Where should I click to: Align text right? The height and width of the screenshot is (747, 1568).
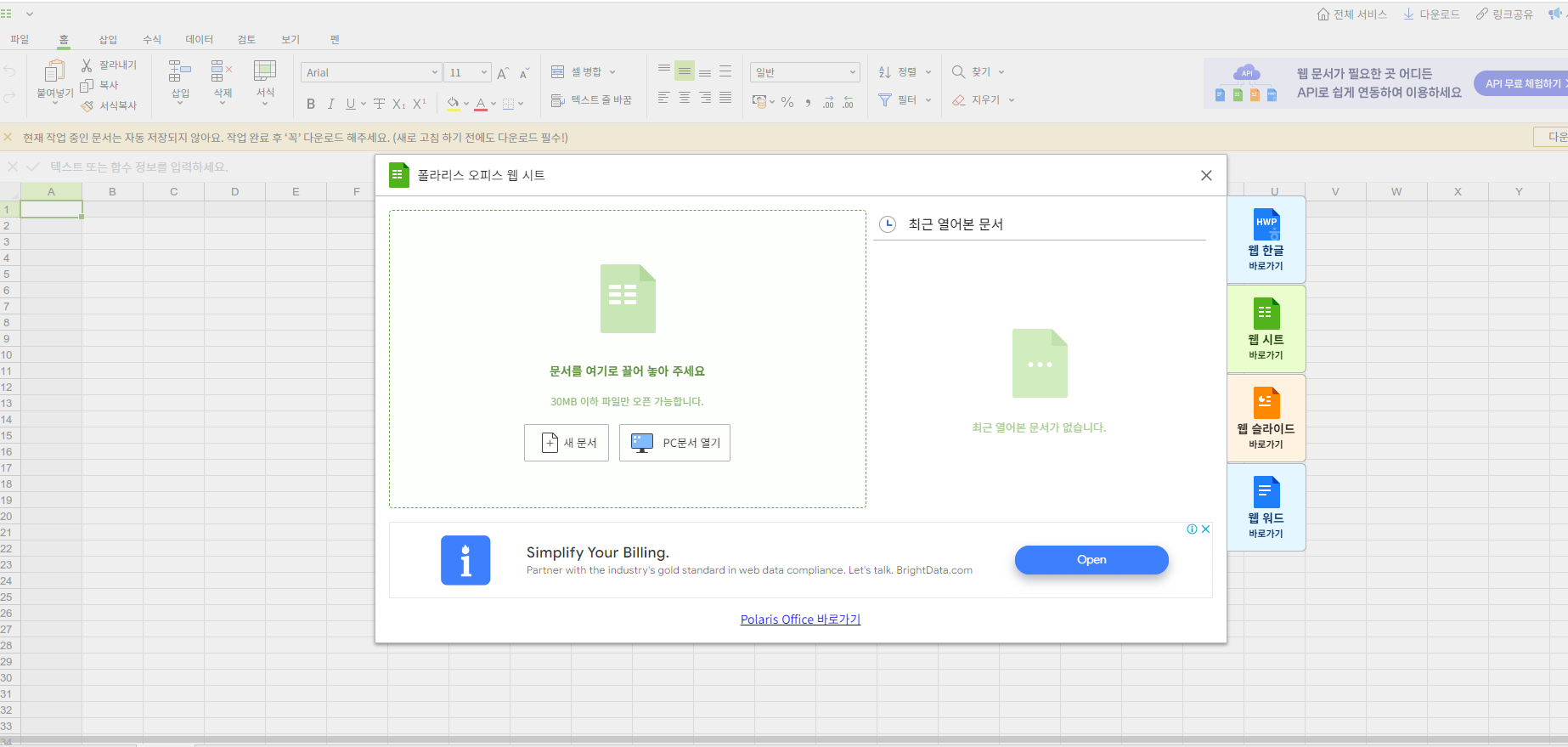tap(705, 99)
